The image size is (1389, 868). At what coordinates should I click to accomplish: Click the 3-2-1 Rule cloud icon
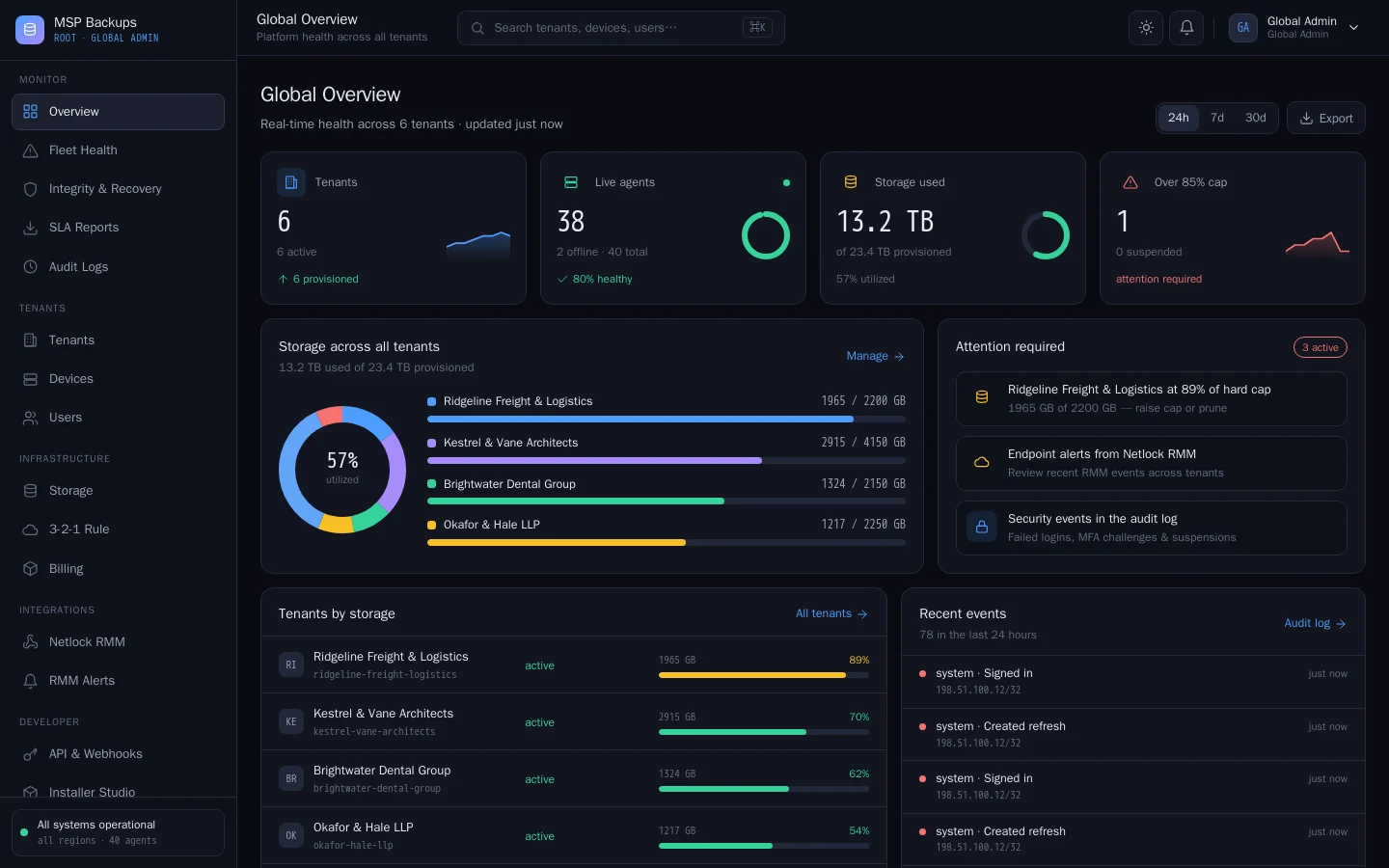coord(30,529)
